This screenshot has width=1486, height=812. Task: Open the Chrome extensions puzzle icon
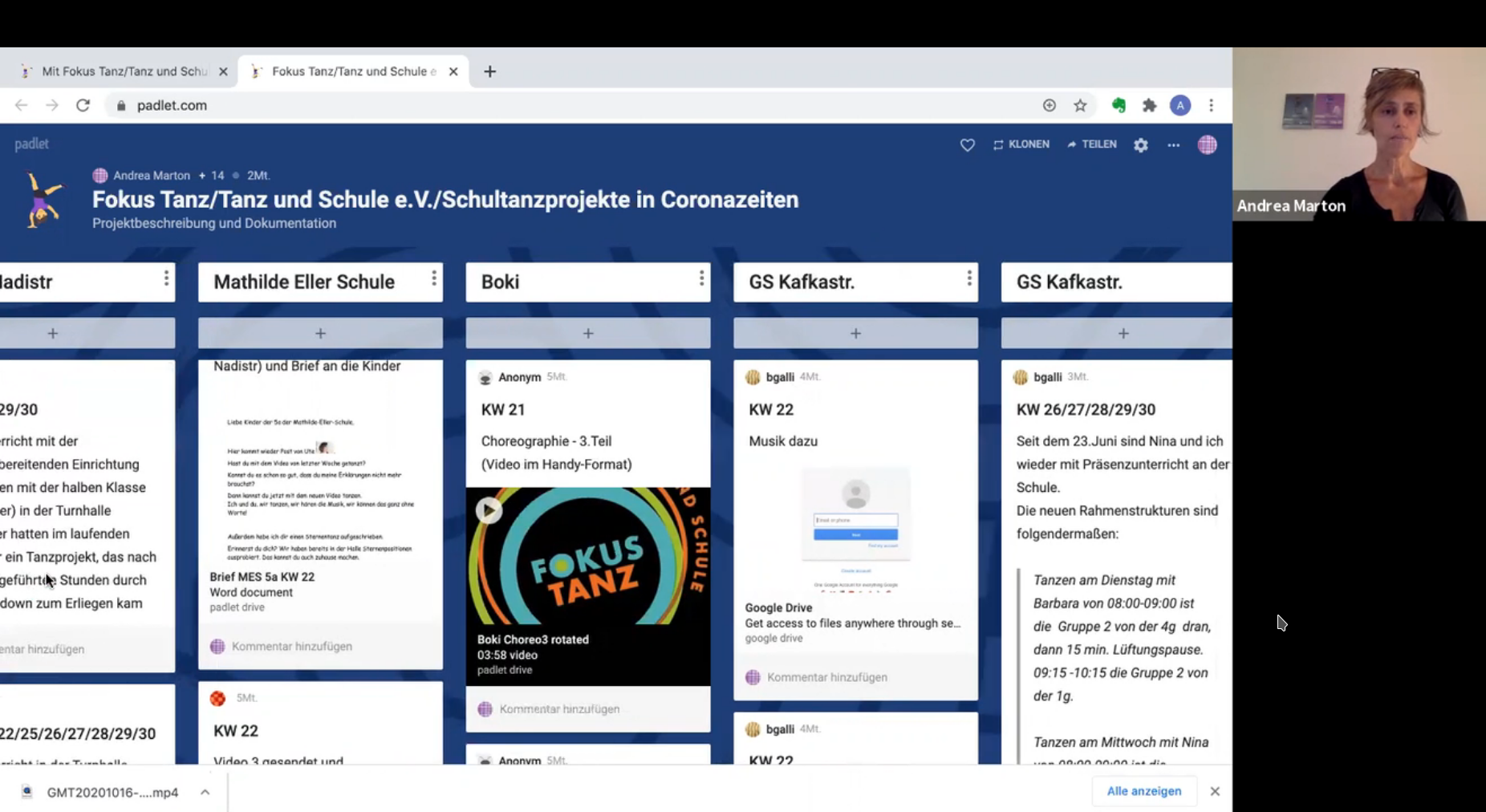pyautogui.click(x=1149, y=105)
